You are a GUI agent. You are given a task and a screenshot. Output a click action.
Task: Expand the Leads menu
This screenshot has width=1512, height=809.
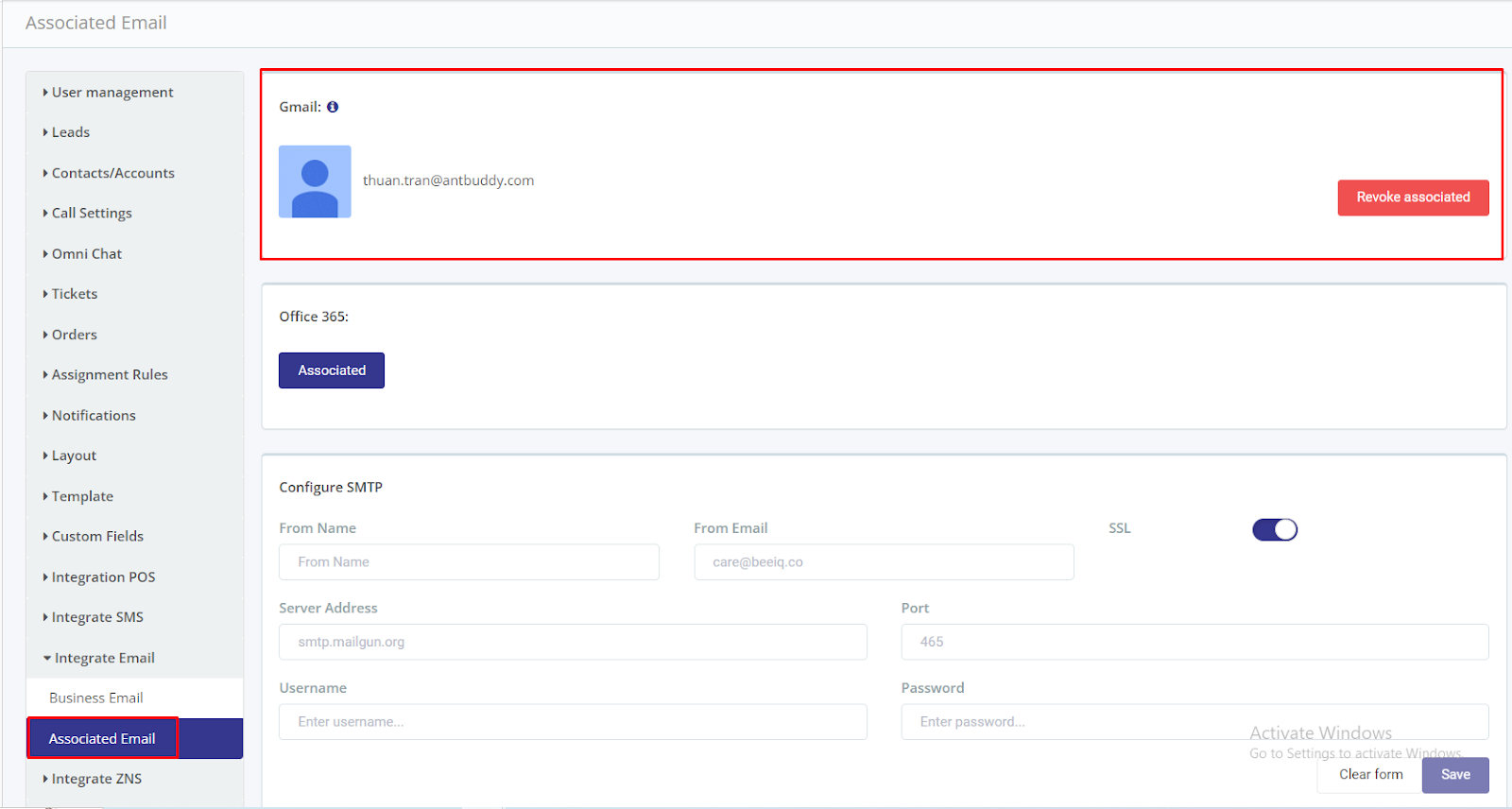[134, 132]
